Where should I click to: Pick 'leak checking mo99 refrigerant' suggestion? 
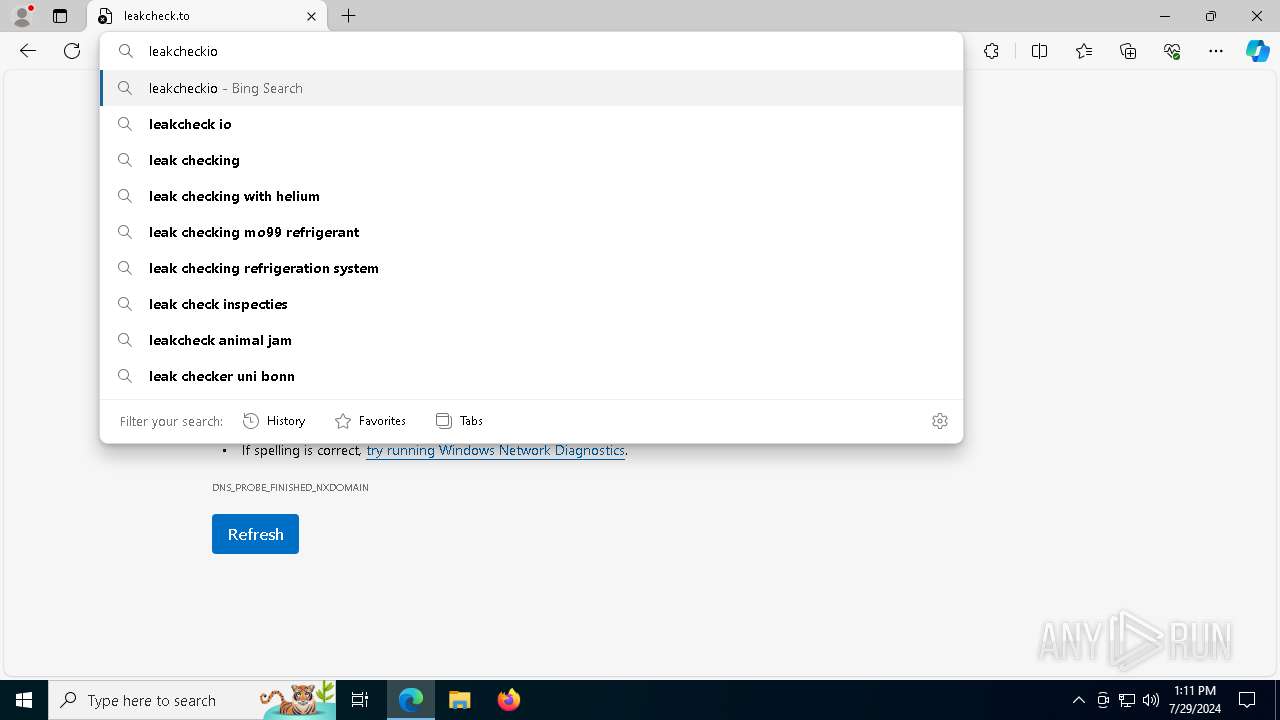pos(531,232)
